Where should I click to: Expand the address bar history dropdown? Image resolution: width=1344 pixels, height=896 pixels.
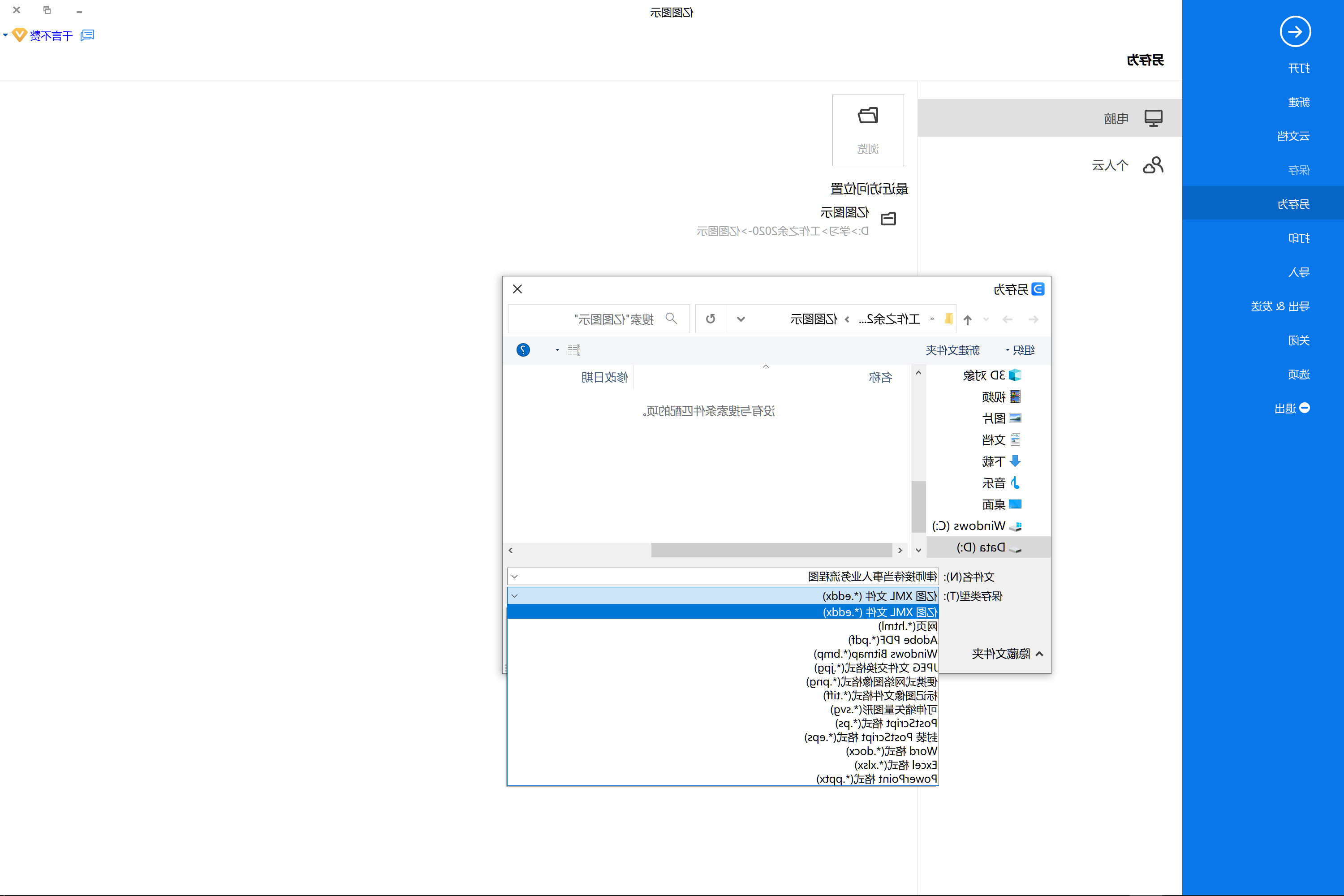741,319
